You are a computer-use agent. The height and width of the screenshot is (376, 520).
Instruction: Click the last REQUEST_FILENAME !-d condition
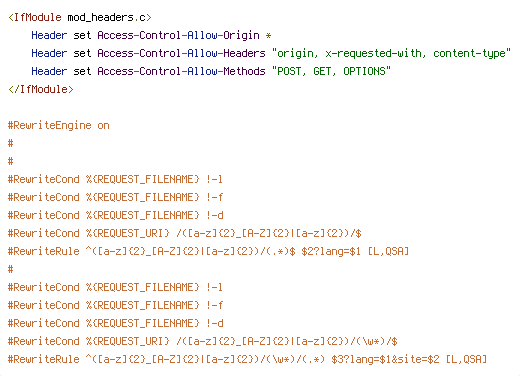point(116,323)
